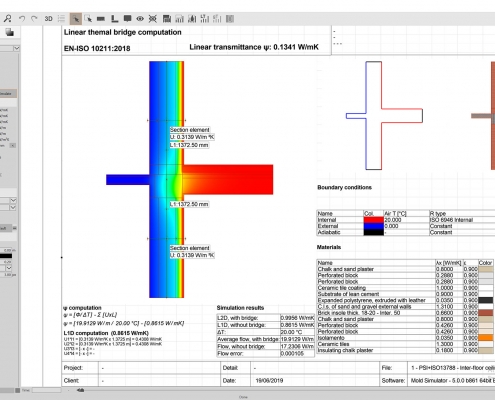Click 'Substrate of lean cement' material row

(405, 294)
